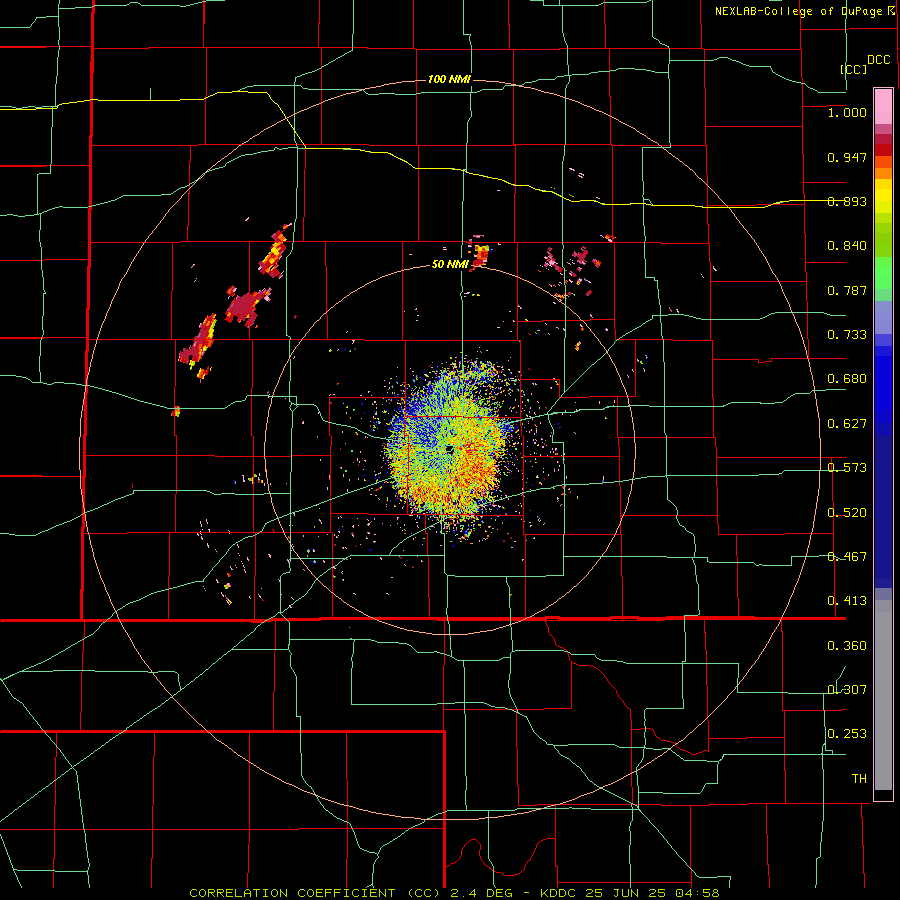The height and width of the screenshot is (900, 900).
Task: Click the pink segment of the color bar
Action: tap(883, 107)
